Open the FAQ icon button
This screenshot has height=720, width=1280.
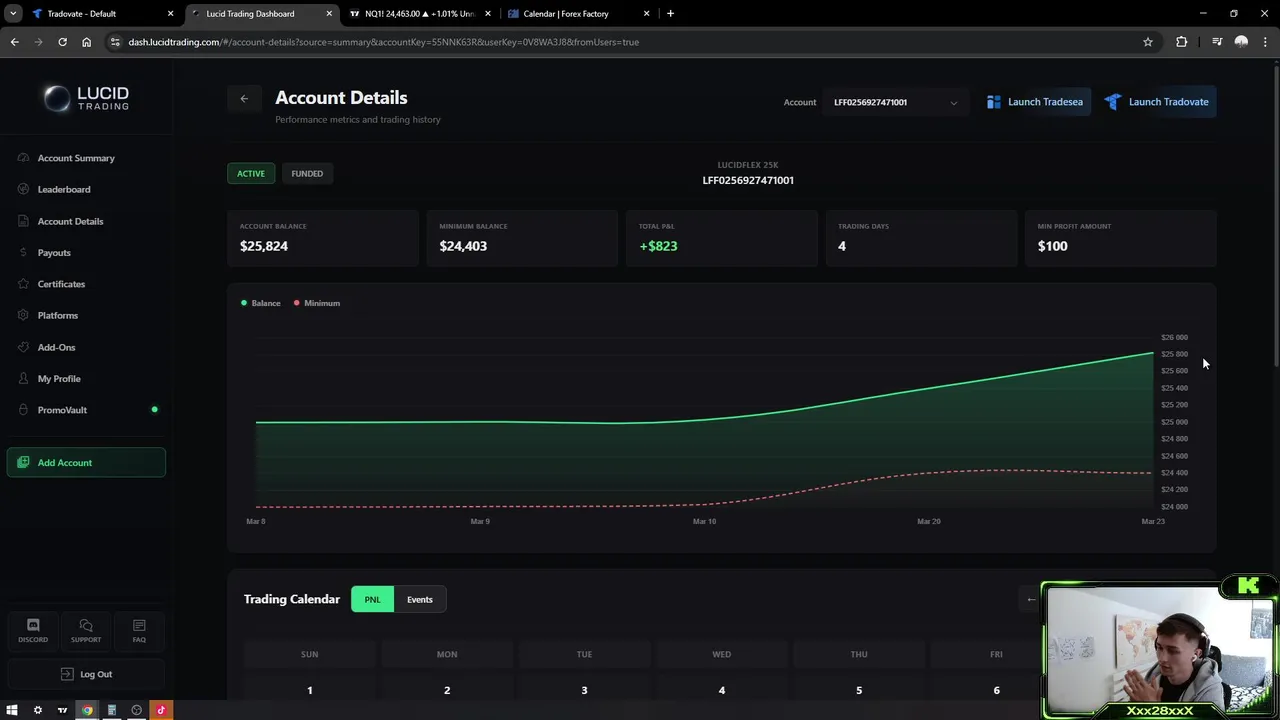tap(139, 631)
